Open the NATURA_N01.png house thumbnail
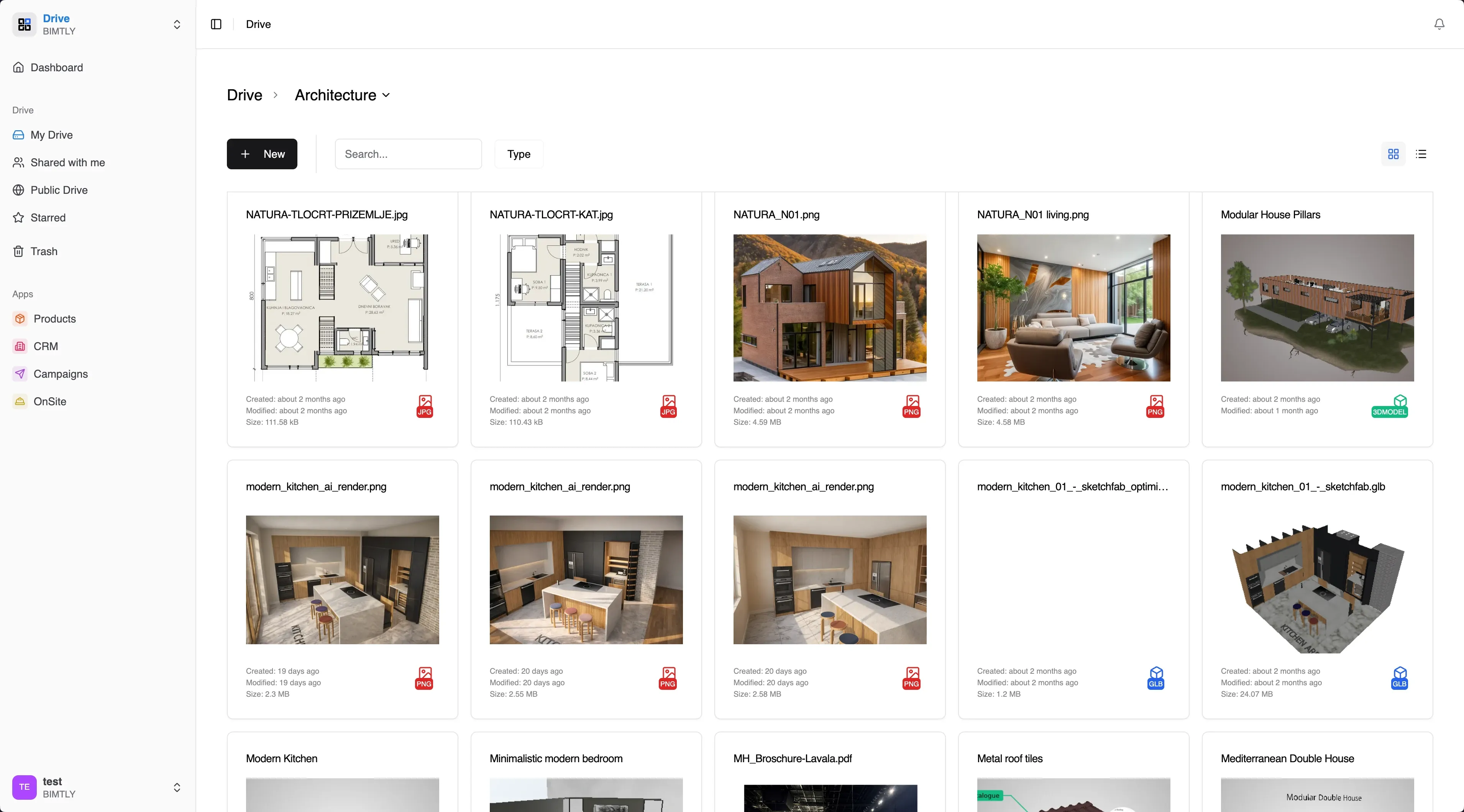Image resolution: width=1464 pixels, height=812 pixels. [x=829, y=308]
